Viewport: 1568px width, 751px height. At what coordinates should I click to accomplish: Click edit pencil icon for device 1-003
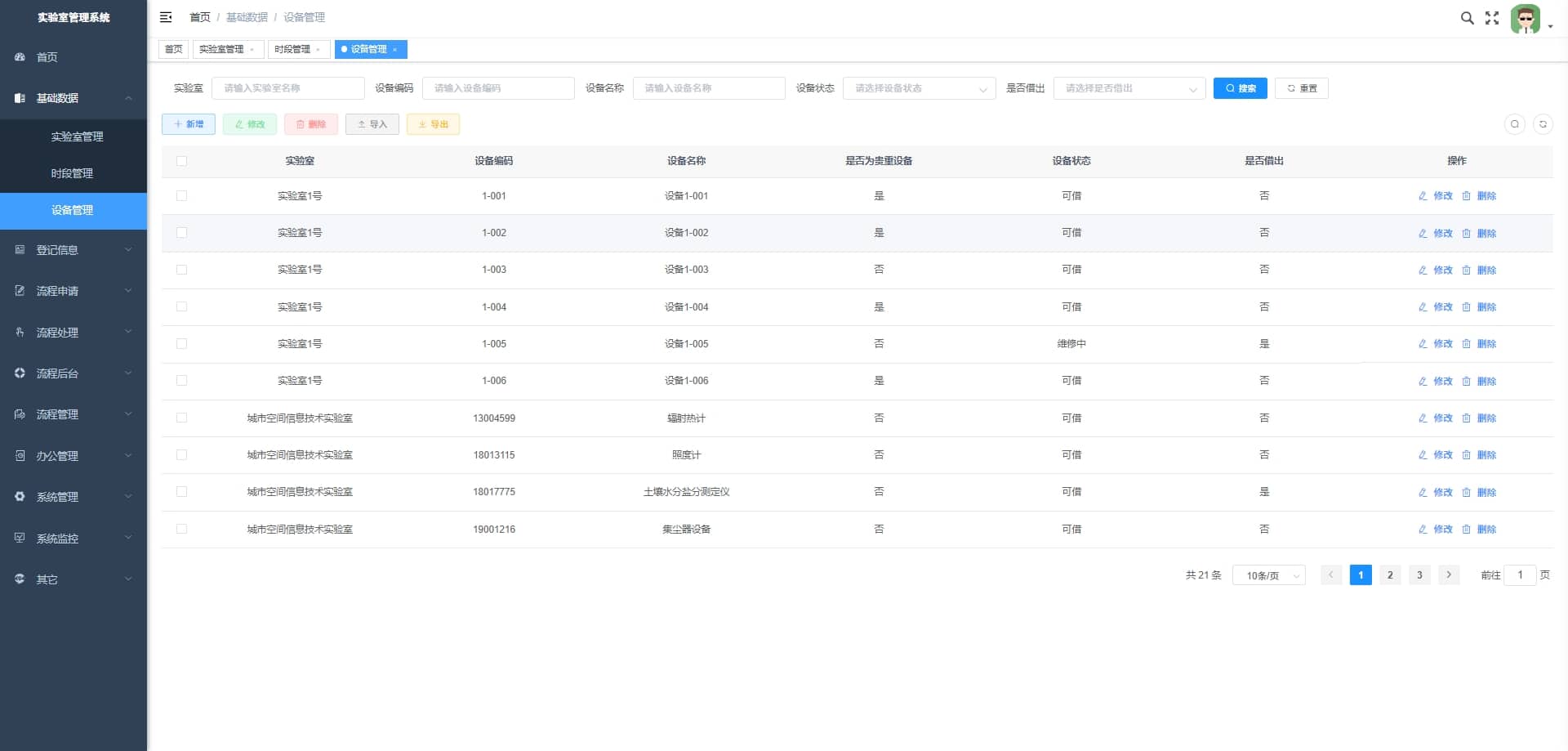[1423, 270]
